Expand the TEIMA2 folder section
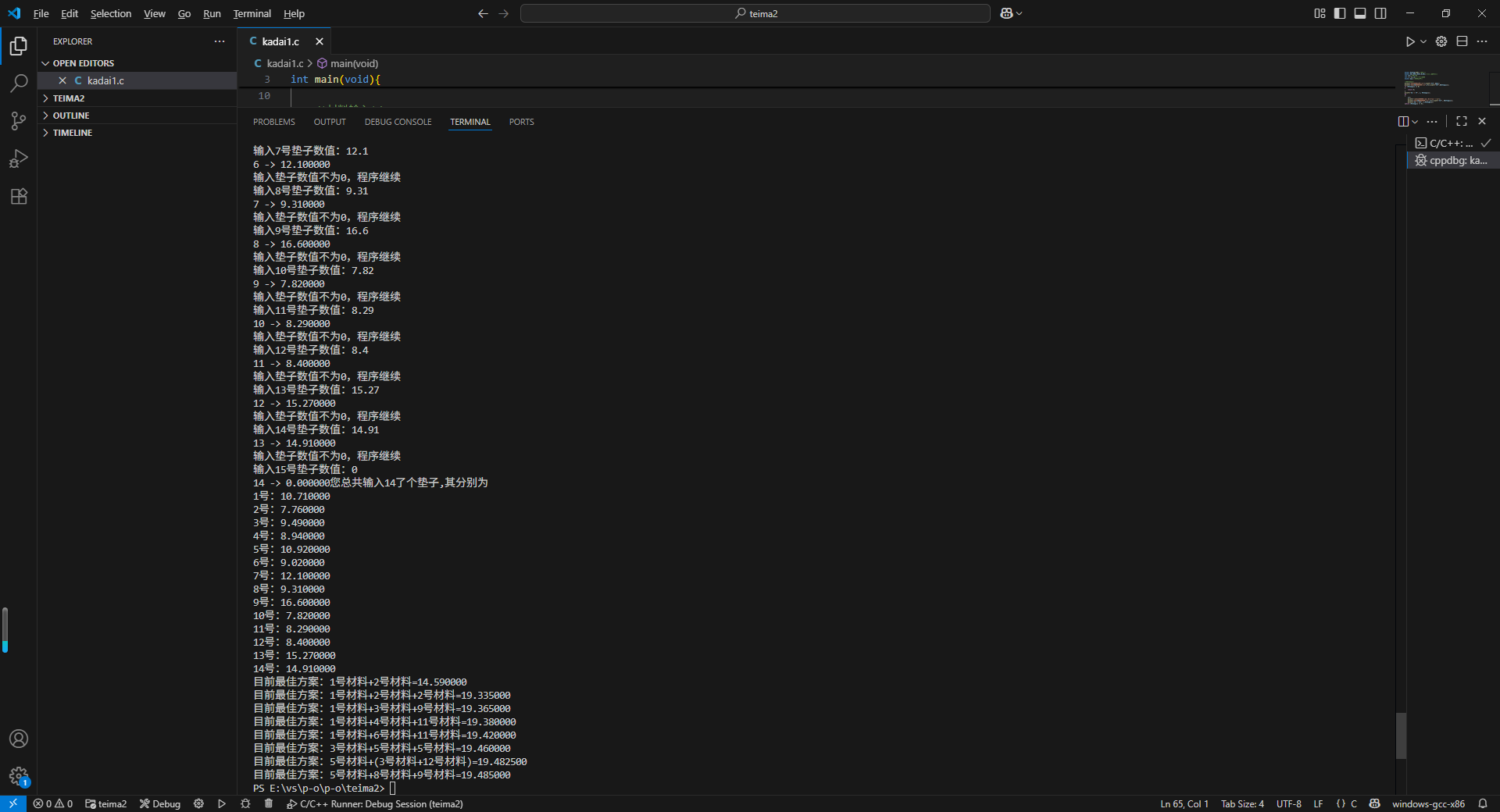This screenshot has height=812, width=1500. click(69, 98)
